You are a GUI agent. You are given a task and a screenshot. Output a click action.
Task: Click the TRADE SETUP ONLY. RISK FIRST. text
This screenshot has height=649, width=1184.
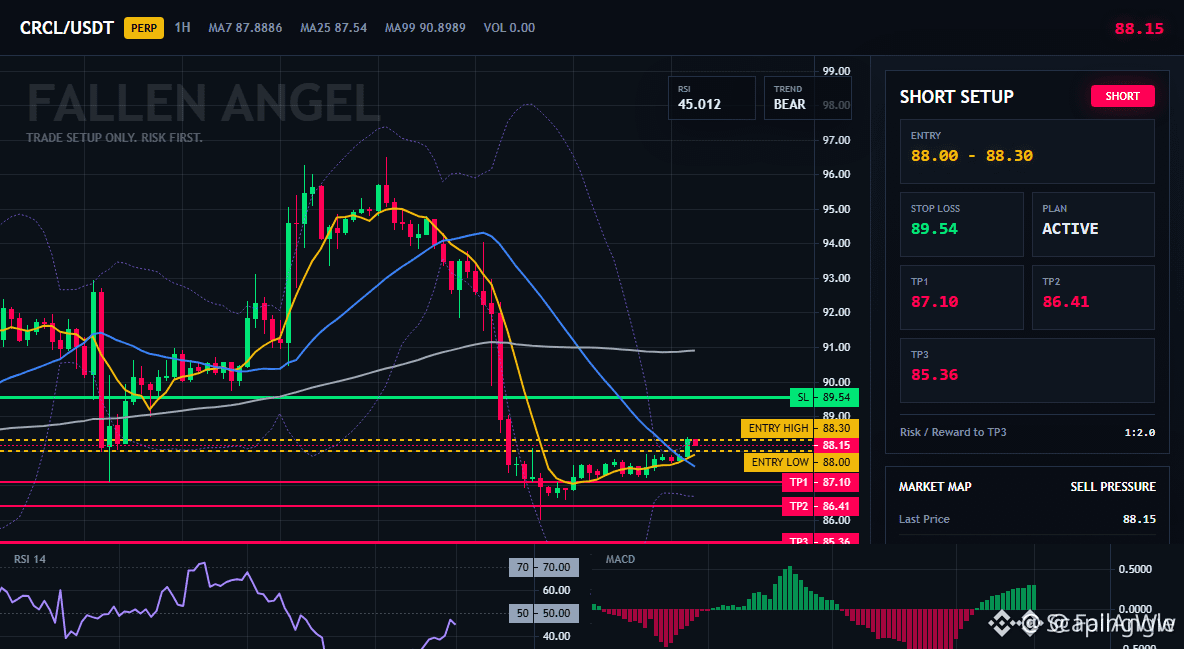click(x=114, y=138)
